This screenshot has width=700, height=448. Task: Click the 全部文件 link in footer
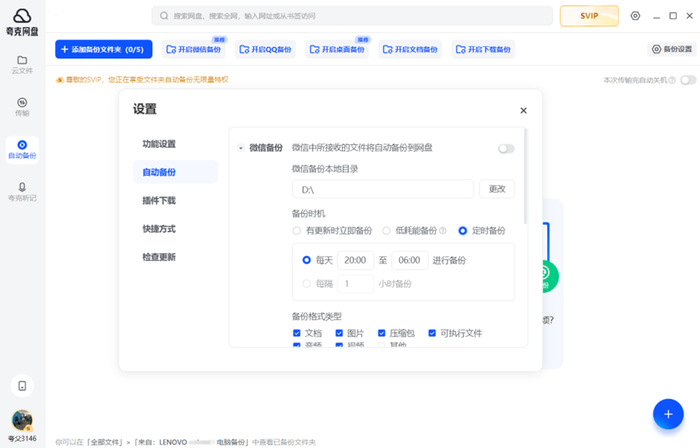pyautogui.click(x=105, y=442)
